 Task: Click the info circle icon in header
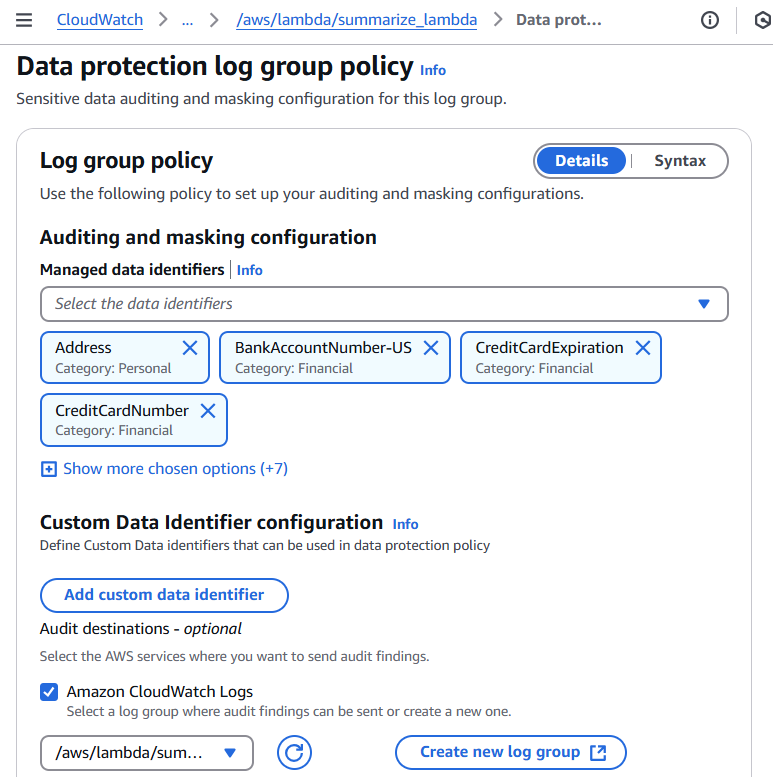(x=710, y=20)
